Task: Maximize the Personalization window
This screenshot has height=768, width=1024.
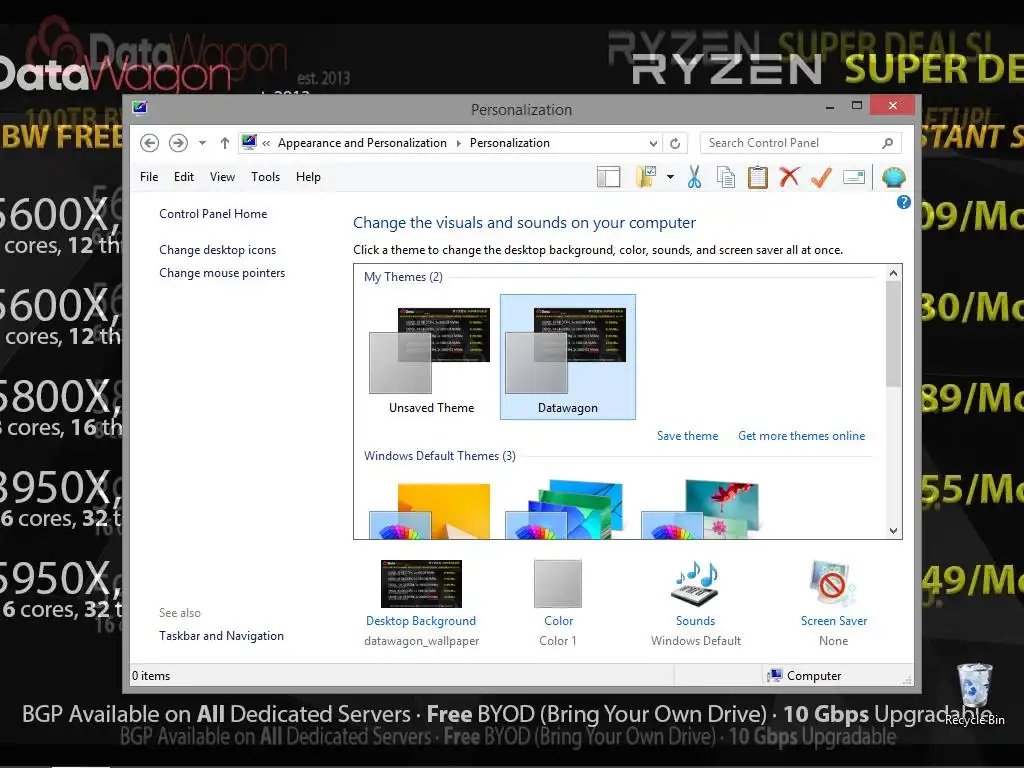Action: [x=857, y=106]
